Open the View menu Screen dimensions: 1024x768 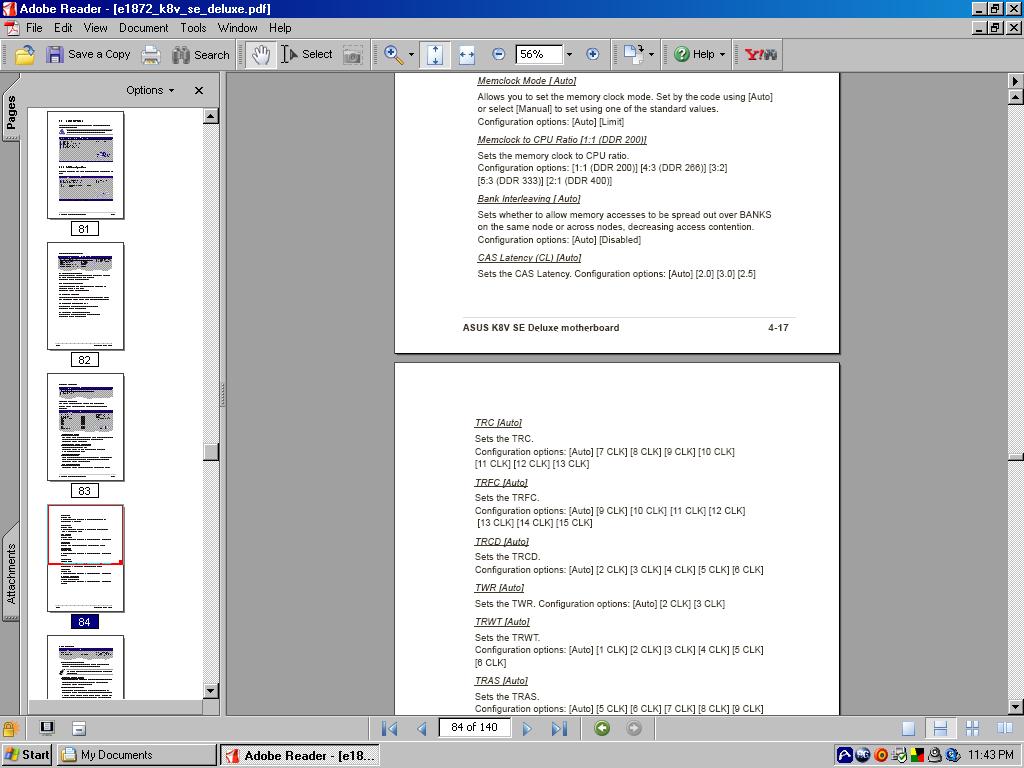click(x=95, y=28)
